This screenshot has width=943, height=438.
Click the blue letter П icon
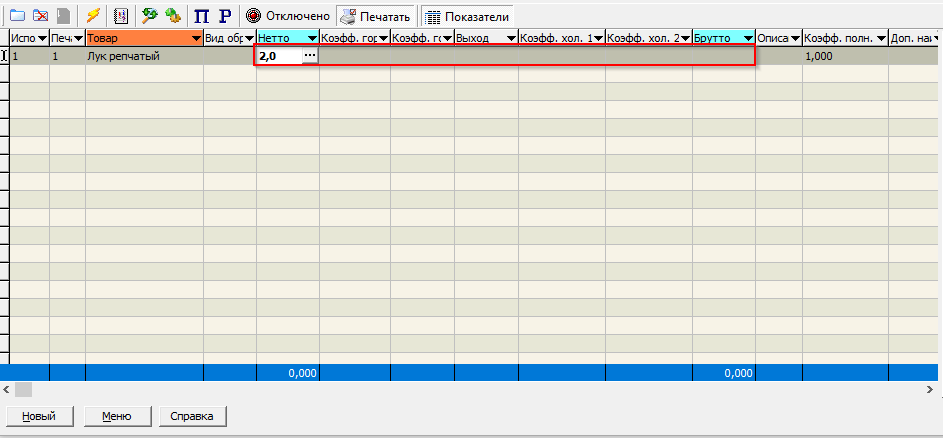(x=201, y=16)
